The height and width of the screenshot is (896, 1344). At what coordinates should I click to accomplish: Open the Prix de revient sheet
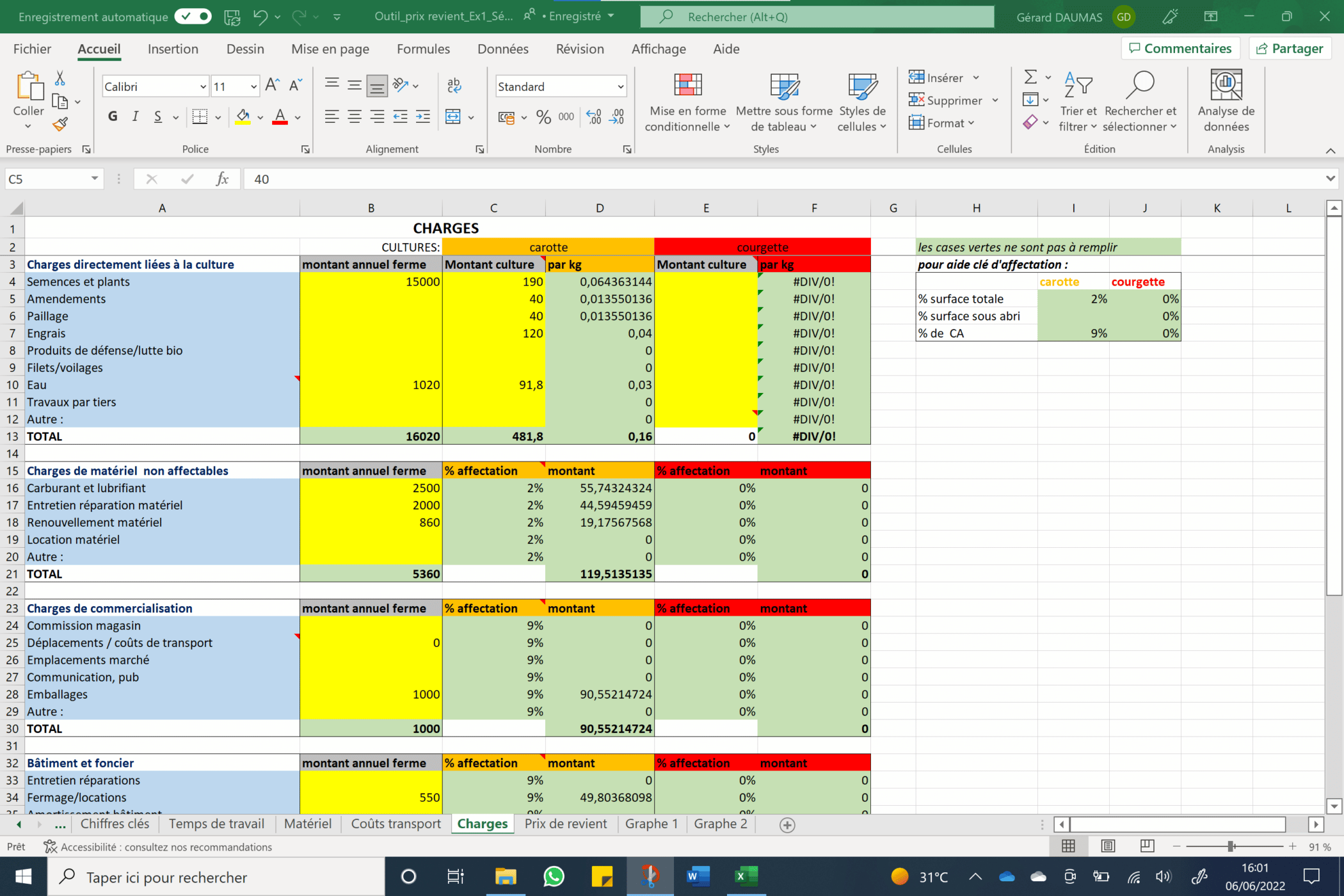point(566,824)
